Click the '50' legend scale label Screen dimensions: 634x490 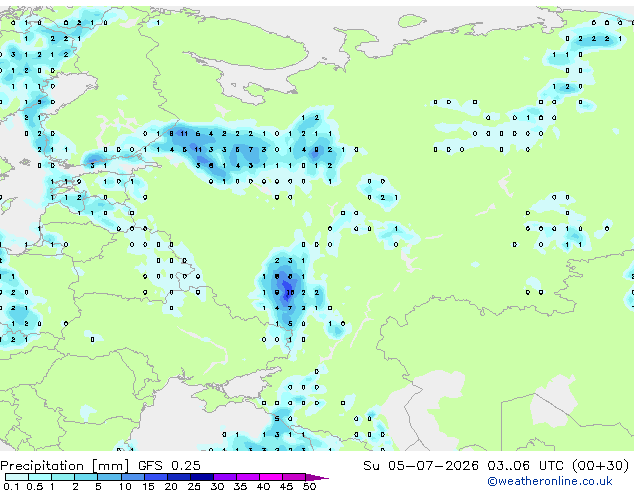click(309, 486)
